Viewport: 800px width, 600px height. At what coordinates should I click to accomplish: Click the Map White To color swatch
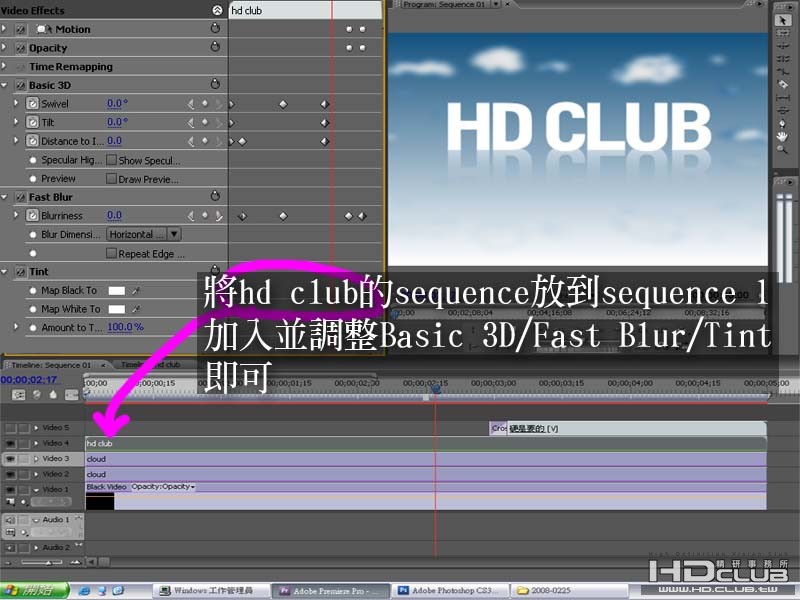coord(116,309)
